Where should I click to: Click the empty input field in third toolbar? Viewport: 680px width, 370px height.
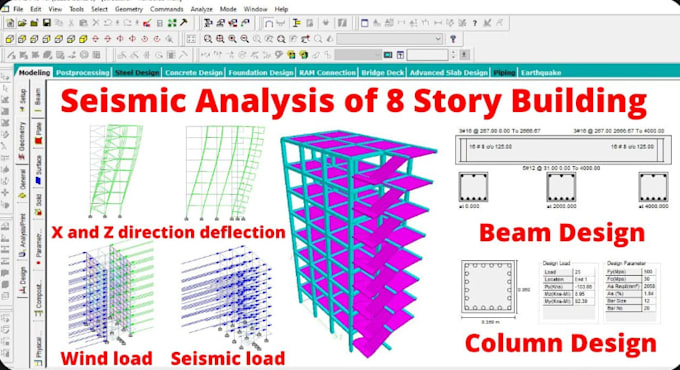pos(428,55)
